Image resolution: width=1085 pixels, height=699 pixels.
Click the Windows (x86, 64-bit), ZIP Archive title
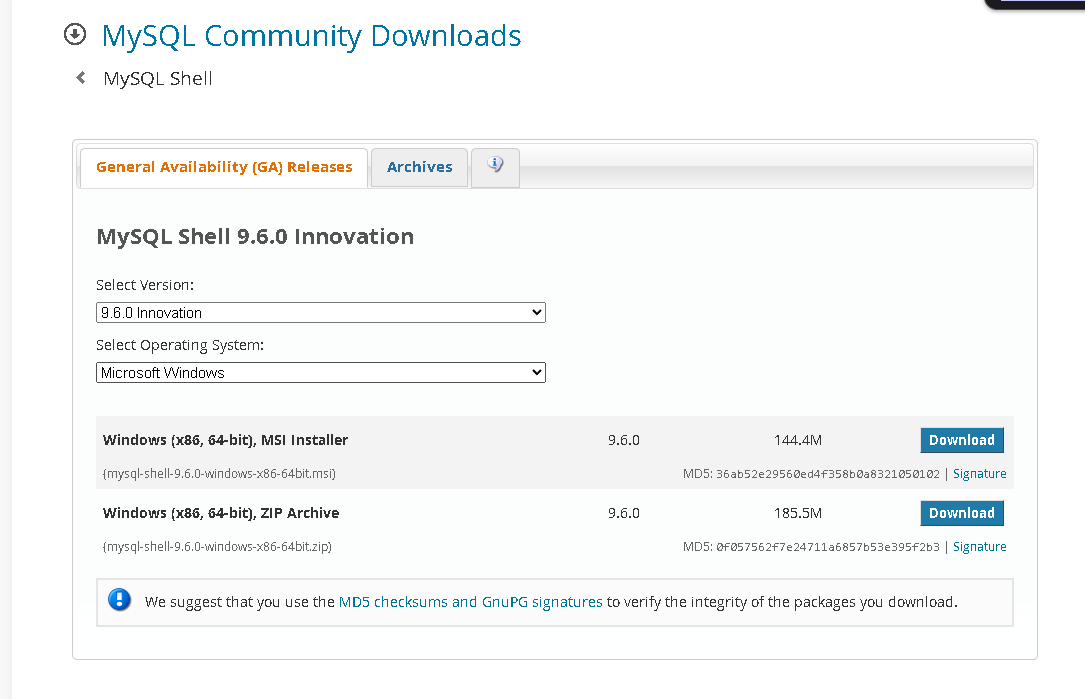[221, 513]
